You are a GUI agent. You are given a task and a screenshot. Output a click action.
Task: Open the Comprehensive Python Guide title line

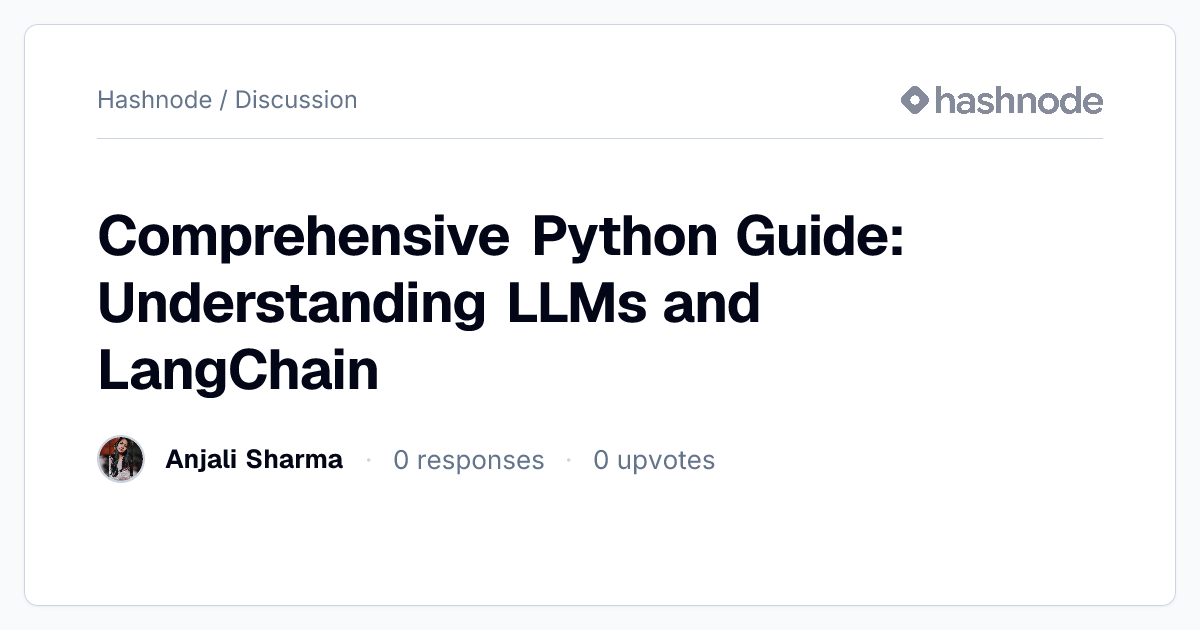(x=501, y=238)
